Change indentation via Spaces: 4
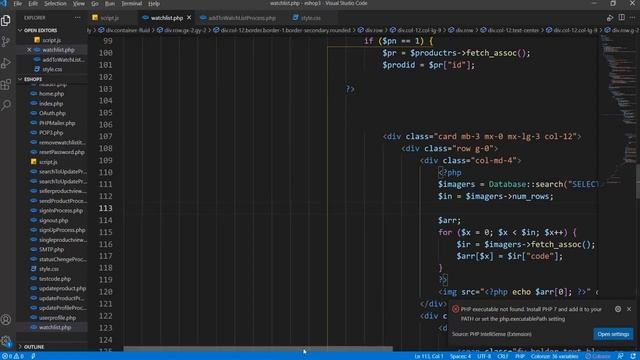Image resolution: width=640 pixels, height=360 pixels. (x=460, y=356)
